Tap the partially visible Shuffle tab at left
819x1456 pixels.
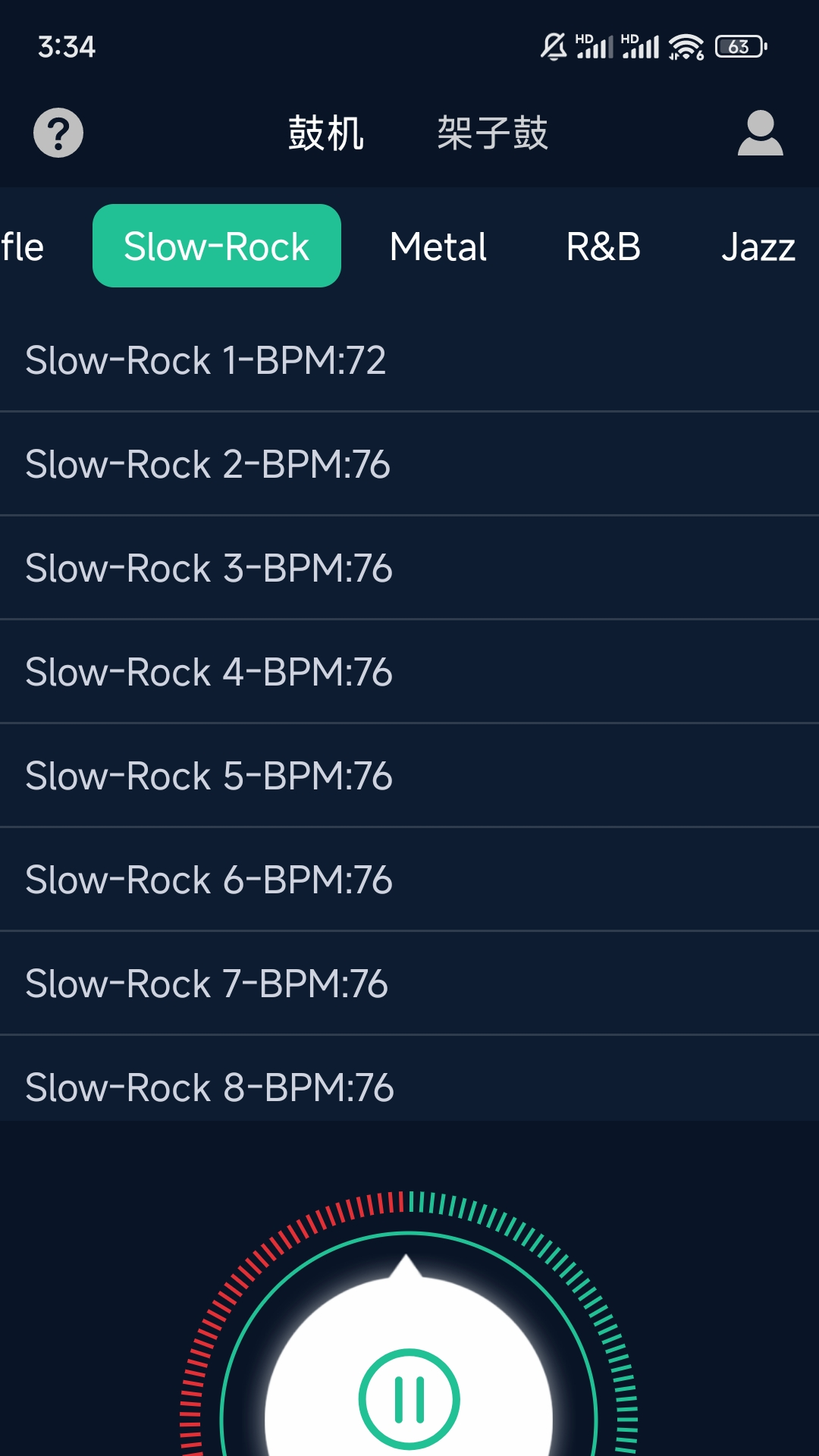(x=23, y=246)
